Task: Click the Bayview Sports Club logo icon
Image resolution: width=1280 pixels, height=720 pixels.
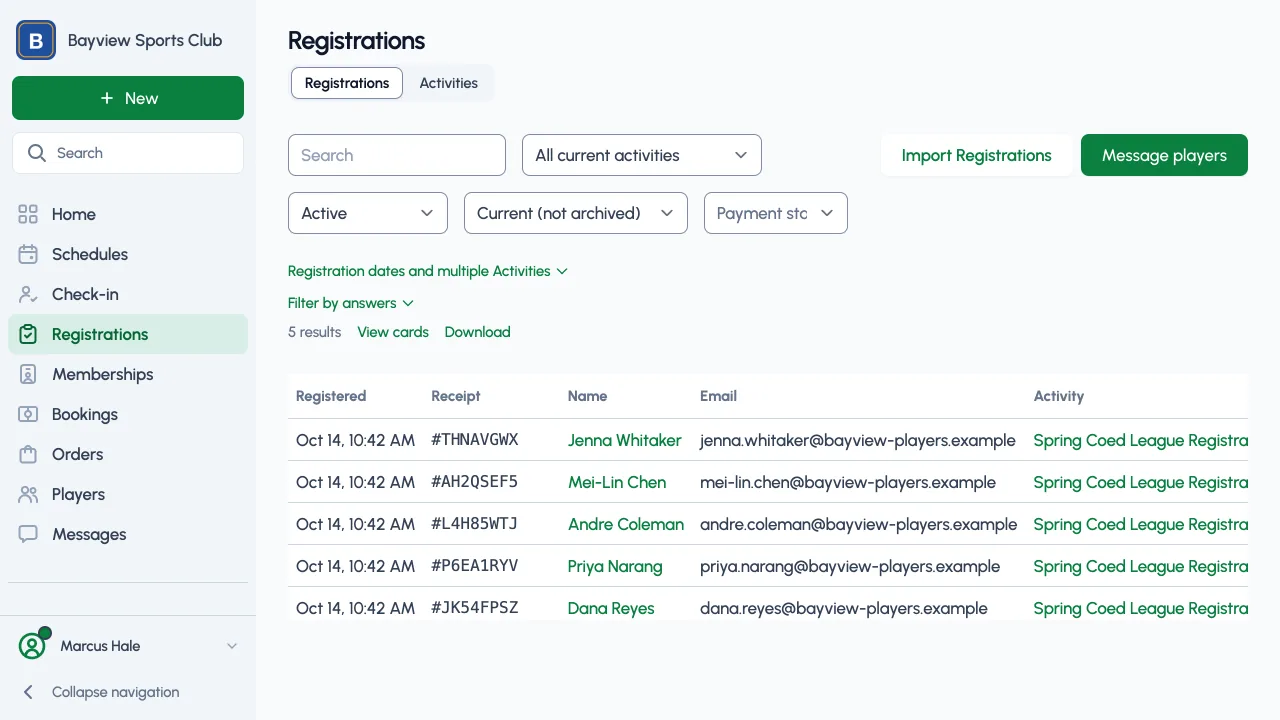Action: click(36, 41)
